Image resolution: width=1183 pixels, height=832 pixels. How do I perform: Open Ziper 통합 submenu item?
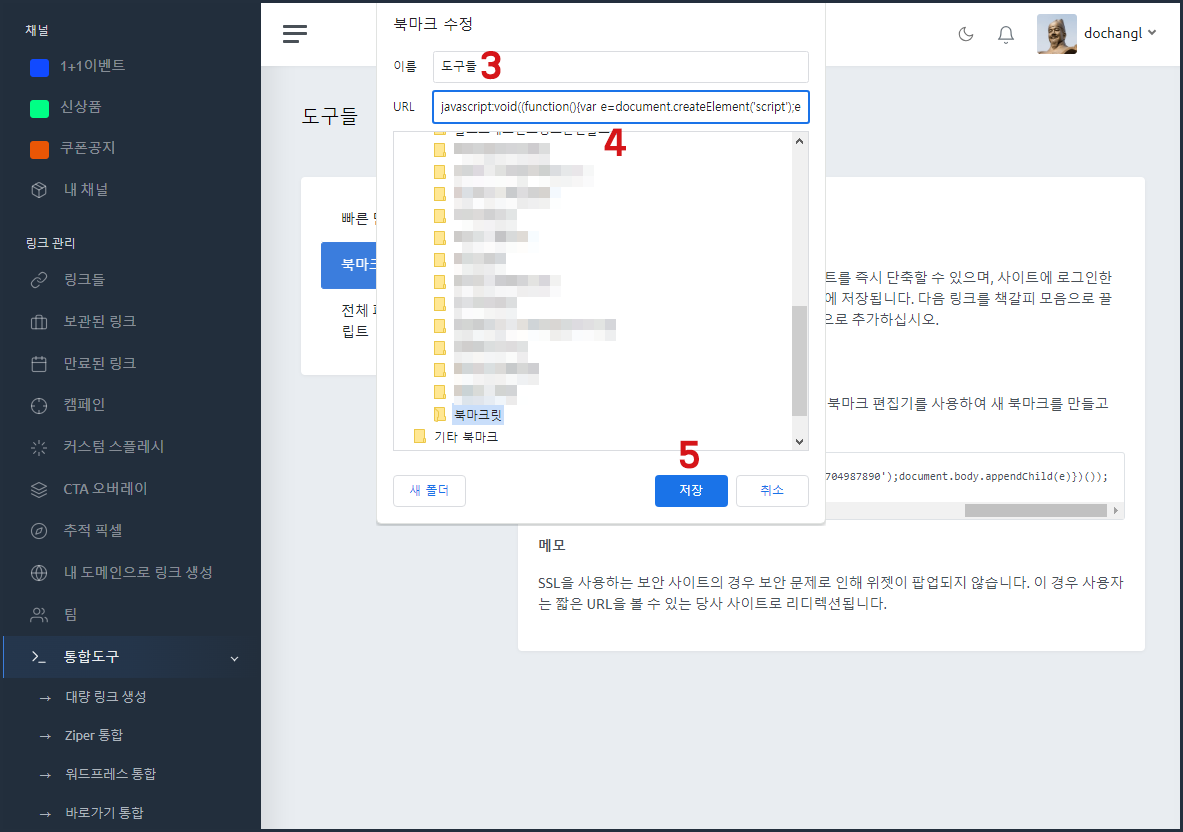94,735
